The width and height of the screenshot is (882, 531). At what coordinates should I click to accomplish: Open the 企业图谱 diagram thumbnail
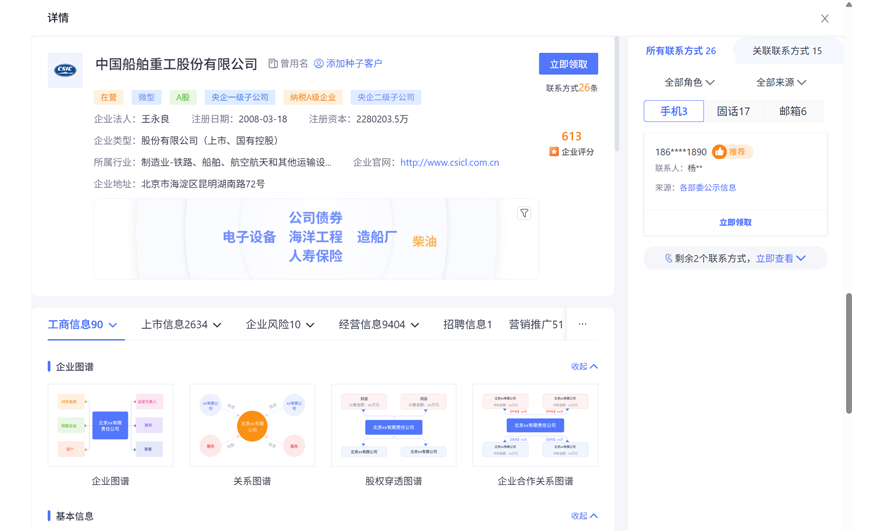[110, 425]
